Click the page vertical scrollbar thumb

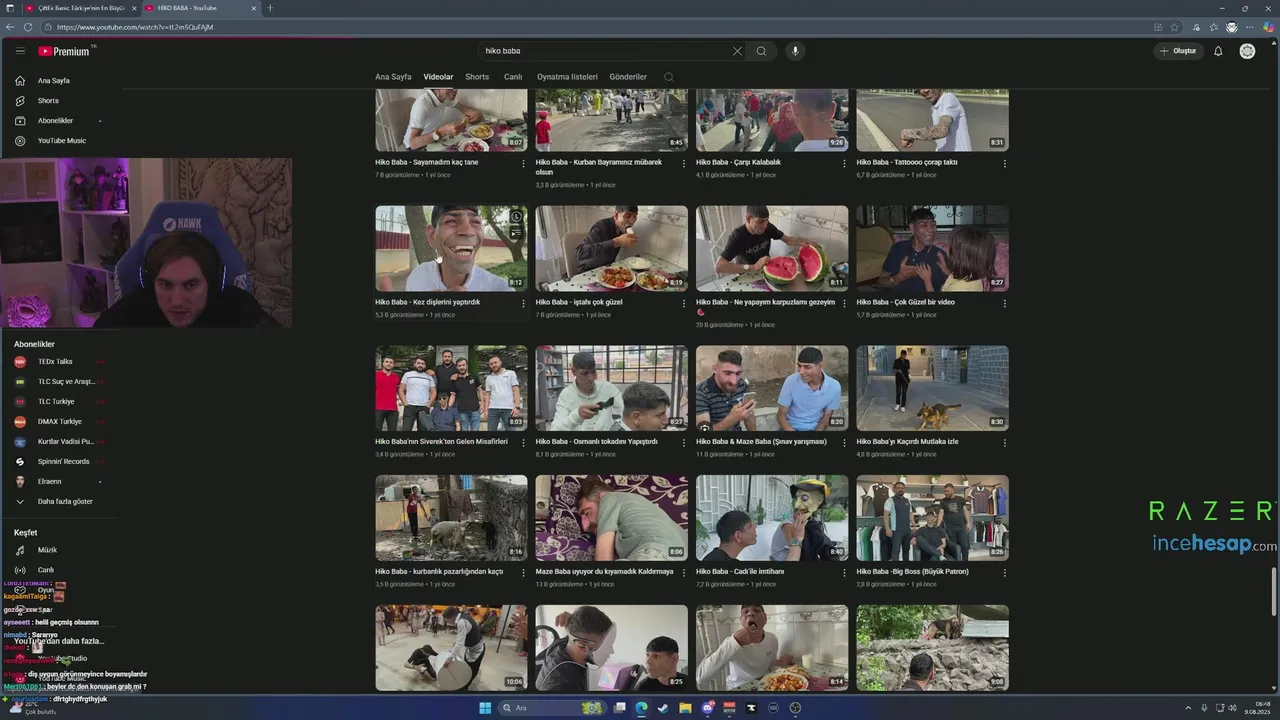[1274, 591]
